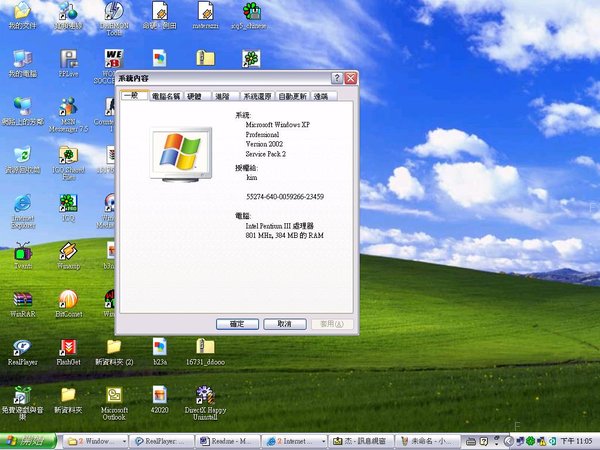600x450 pixels.
Task: Expand the grouped Windows Explorer taskbar button
Action: (x=96, y=441)
